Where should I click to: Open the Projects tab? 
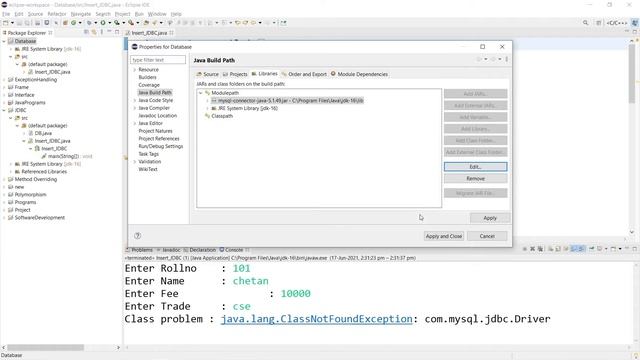click(x=235, y=74)
